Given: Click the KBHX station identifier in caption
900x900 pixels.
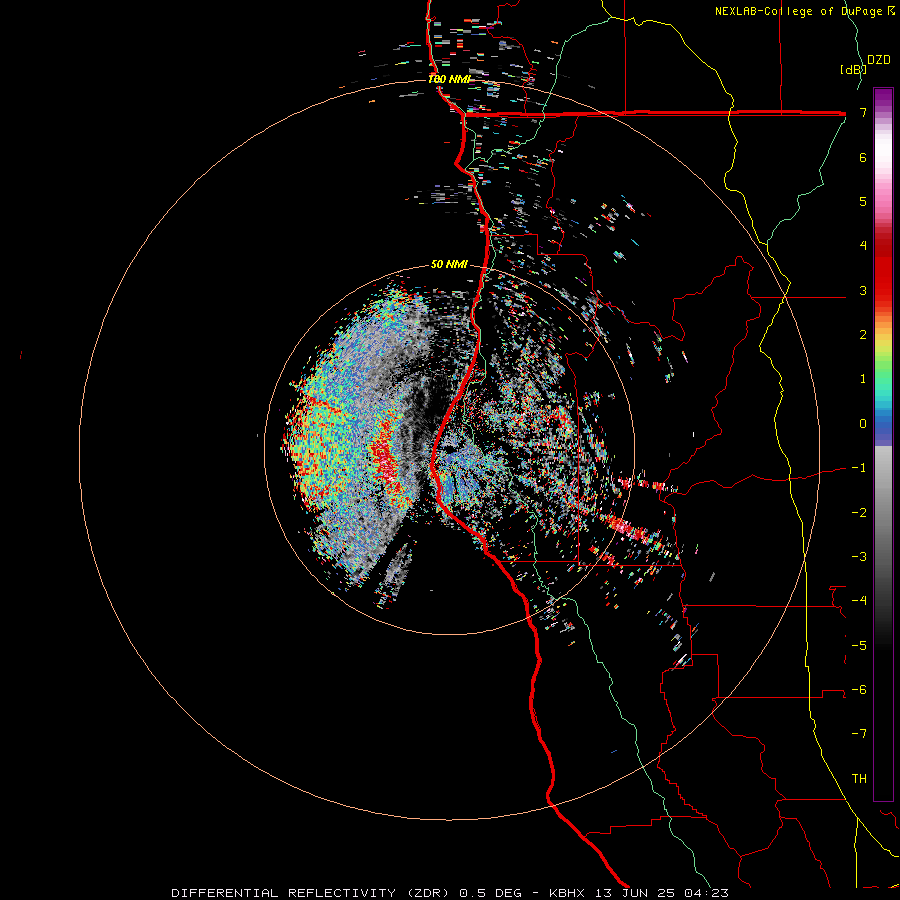Looking at the screenshot, I should pyautogui.click(x=567, y=893).
